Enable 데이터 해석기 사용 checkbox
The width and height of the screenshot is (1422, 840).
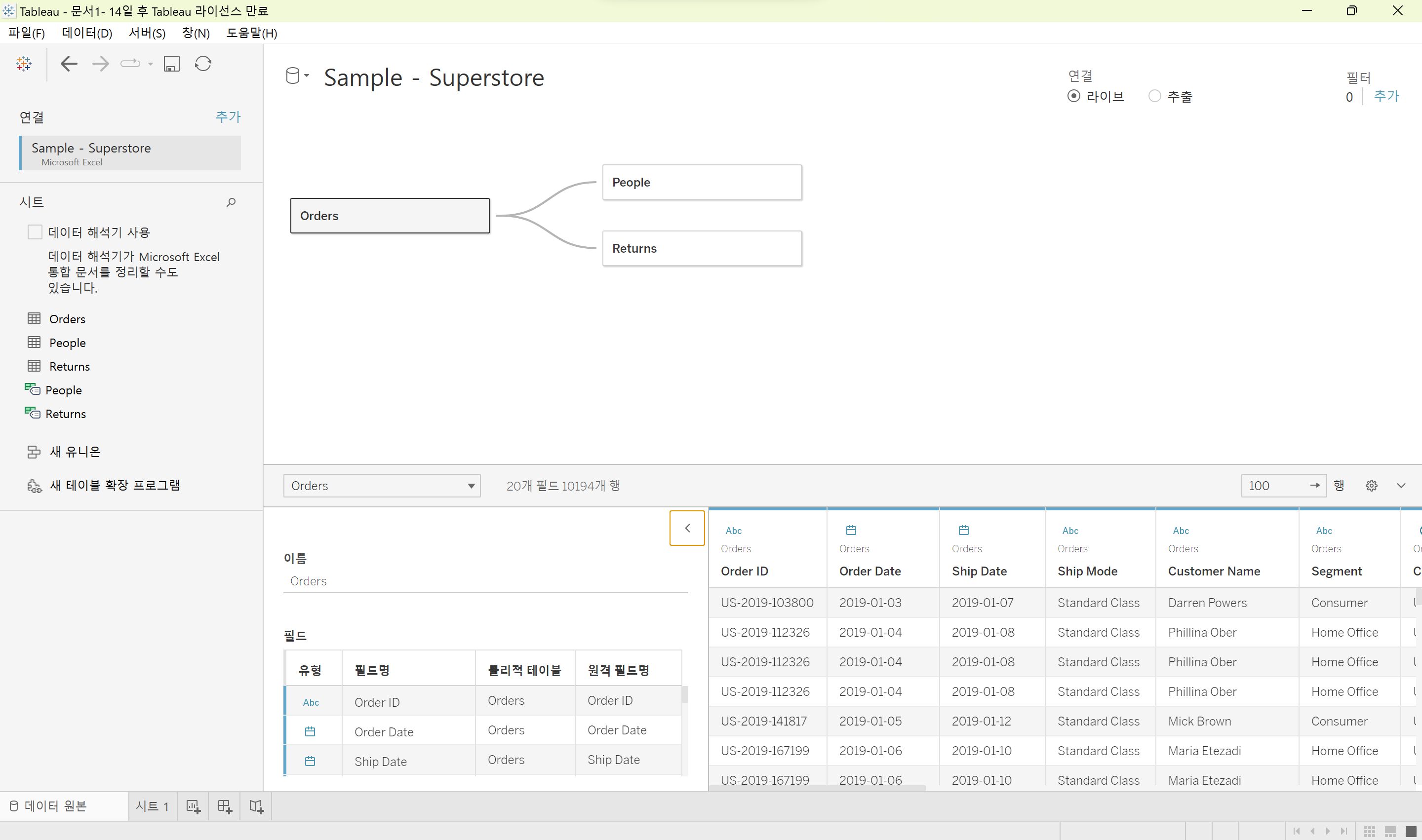coord(35,232)
